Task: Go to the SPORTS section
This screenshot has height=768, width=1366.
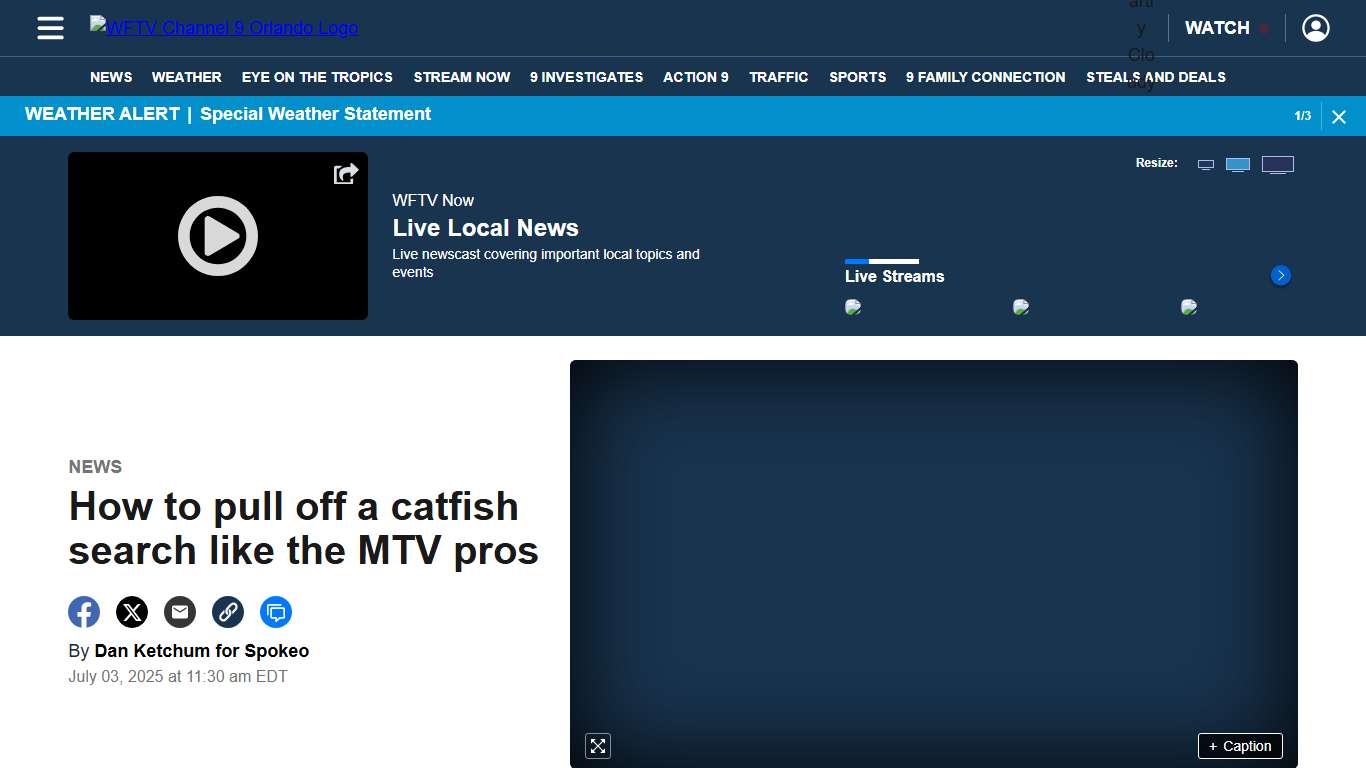Action: [x=857, y=77]
